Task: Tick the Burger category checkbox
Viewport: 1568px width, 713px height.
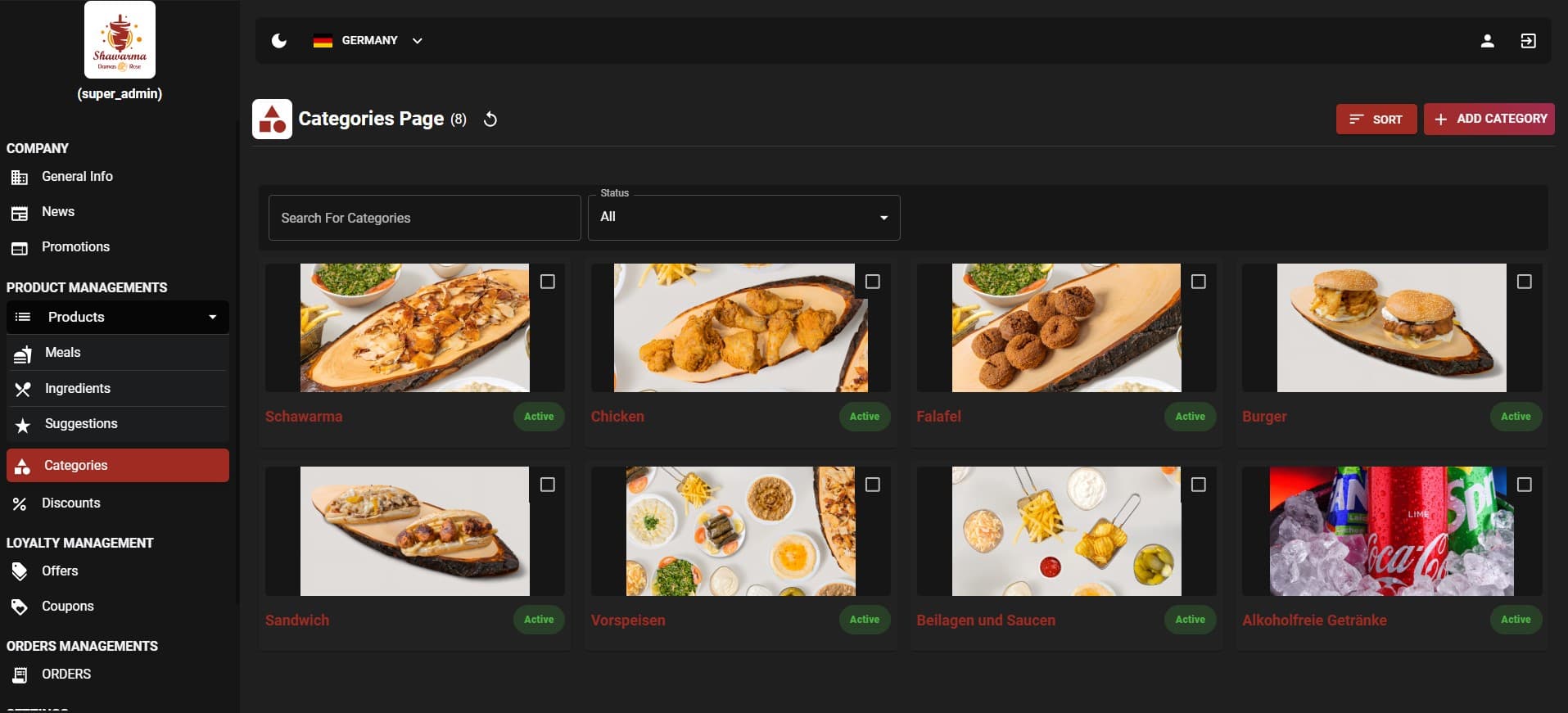Action: tap(1524, 282)
